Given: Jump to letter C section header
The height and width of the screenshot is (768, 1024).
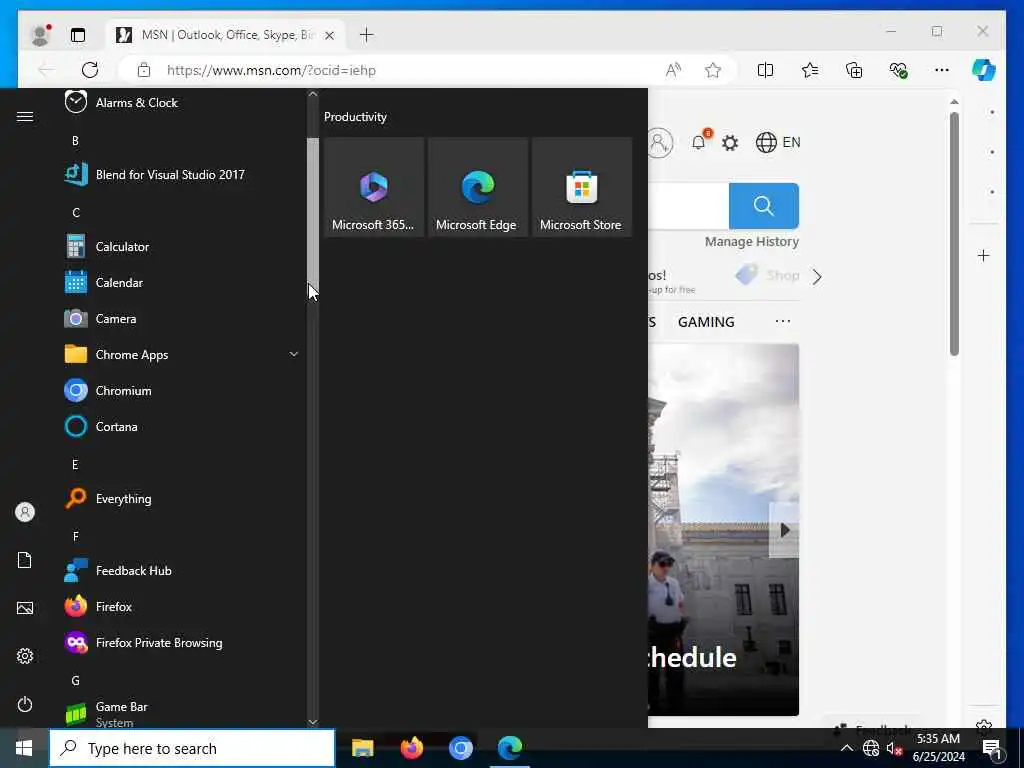Looking at the screenshot, I should [76, 212].
